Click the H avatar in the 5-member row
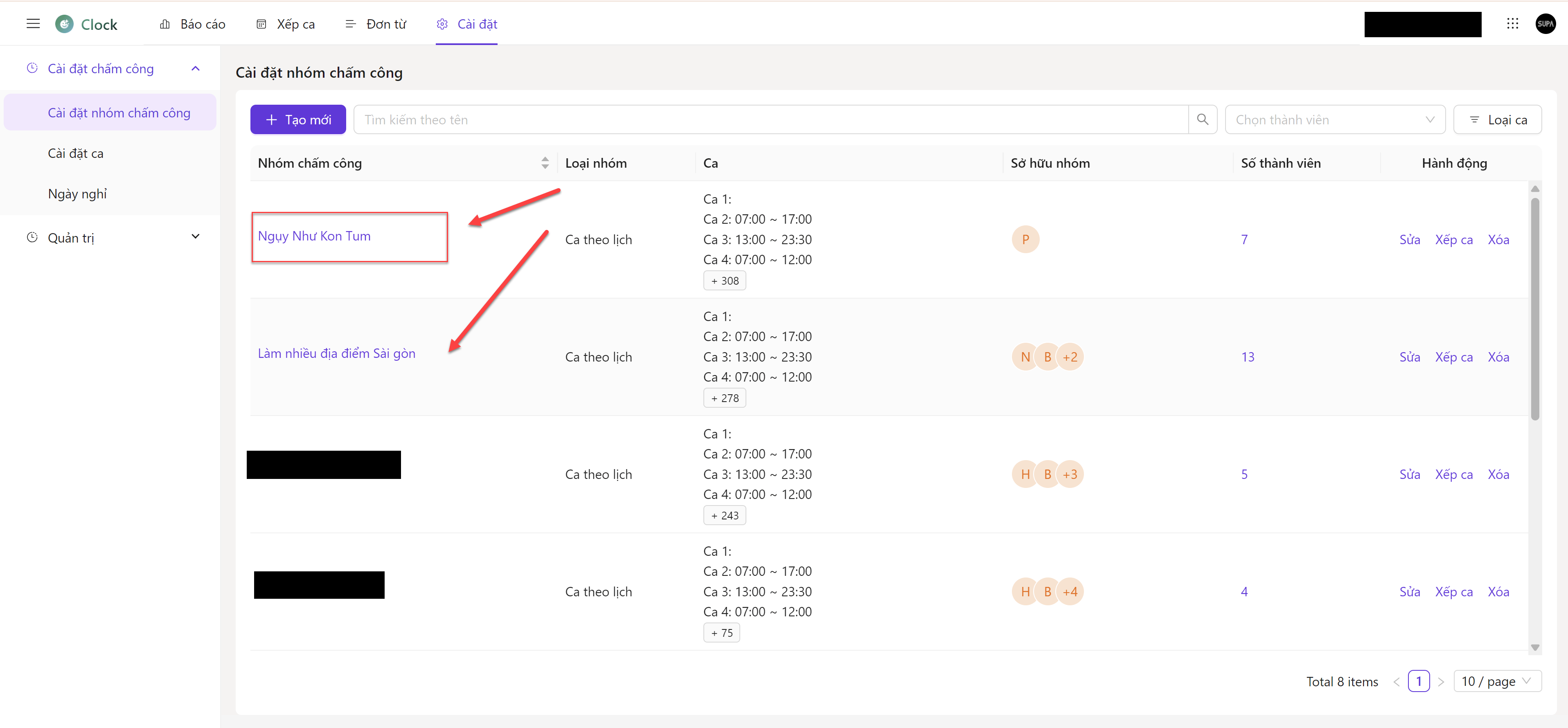 coord(1025,474)
